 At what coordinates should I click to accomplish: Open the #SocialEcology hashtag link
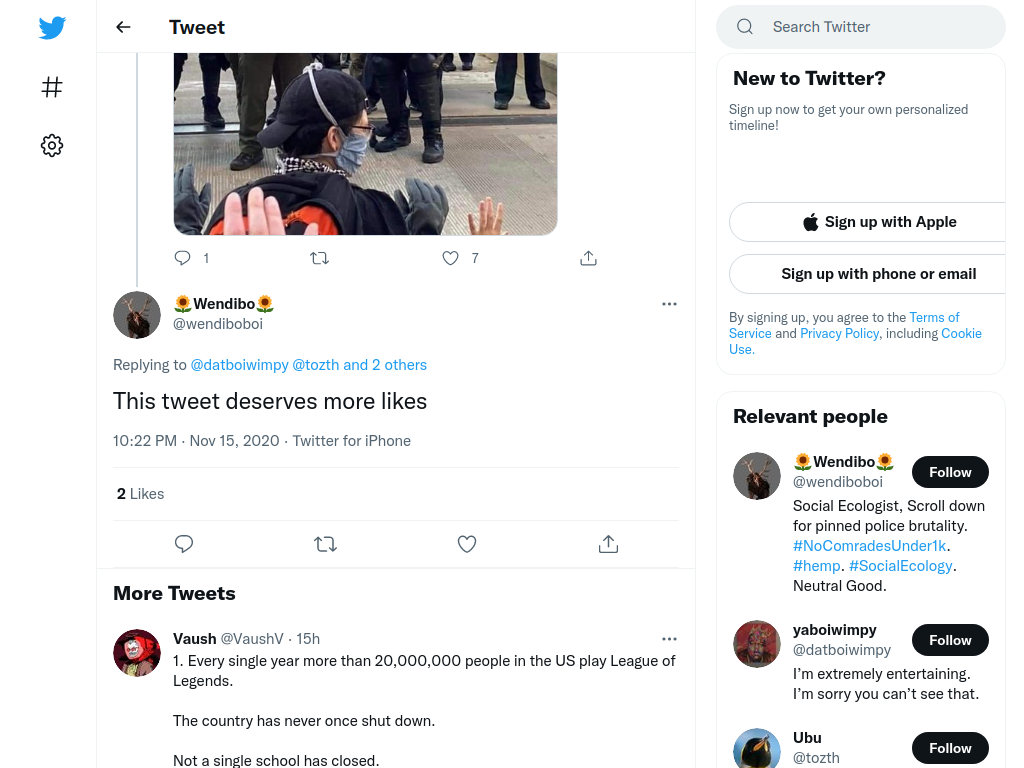[901, 566]
